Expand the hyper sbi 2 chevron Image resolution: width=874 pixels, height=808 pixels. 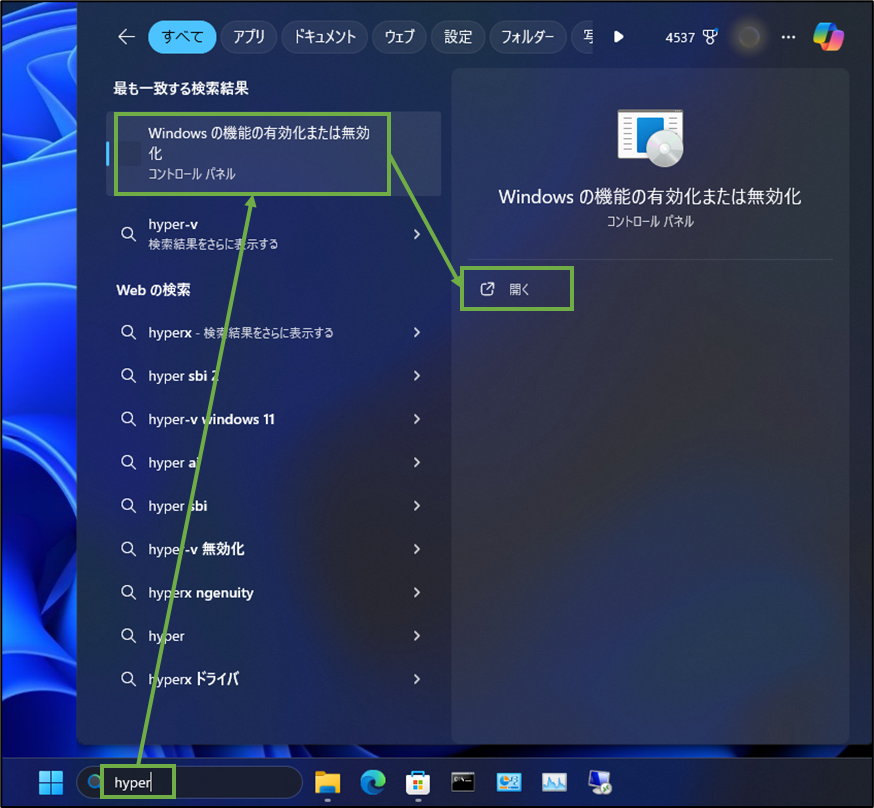[x=417, y=376]
